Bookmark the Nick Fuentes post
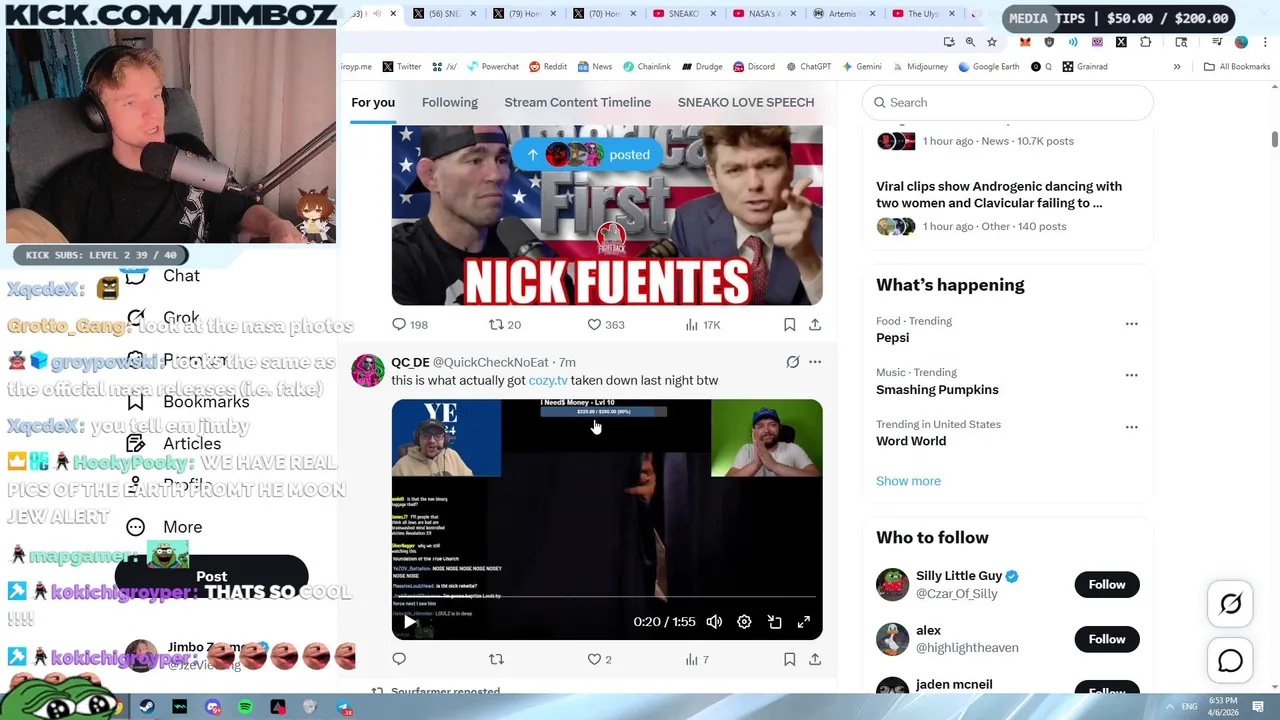 pos(789,324)
